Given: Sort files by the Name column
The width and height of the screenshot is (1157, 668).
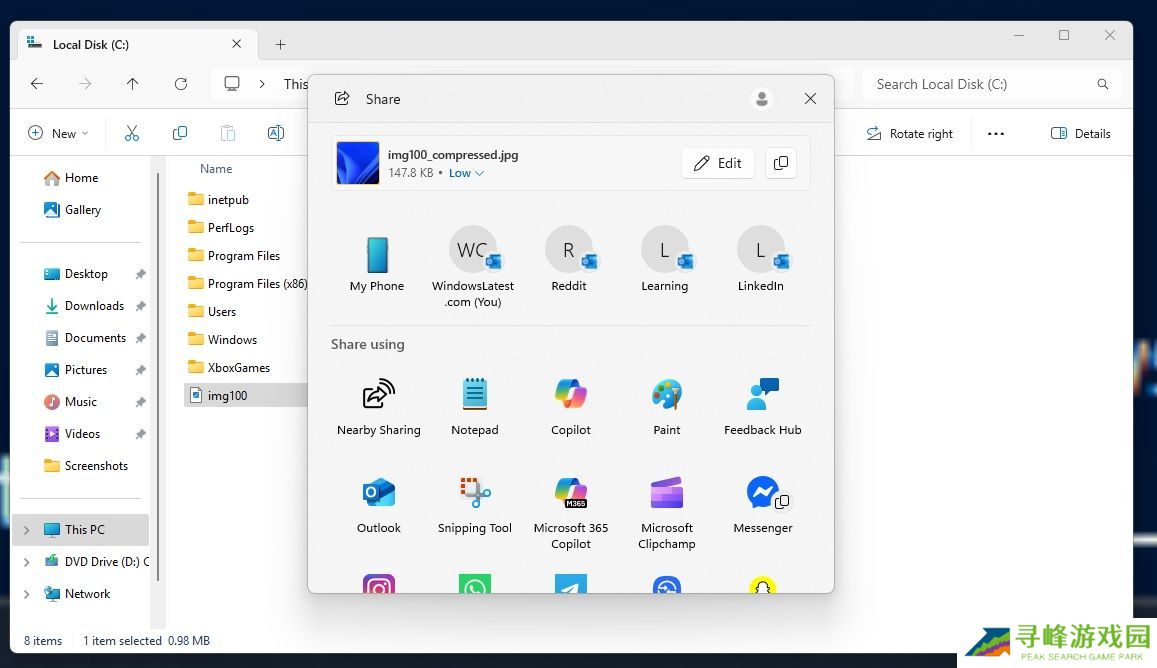Looking at the screenshot, I should (x=216, y=169).
